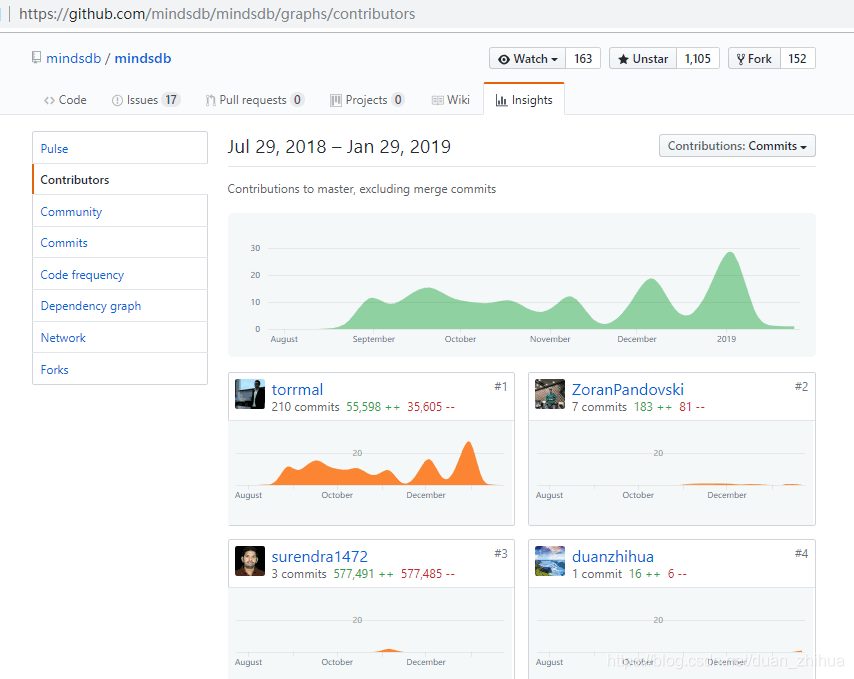Select Contributors in the sidebar

(120, 180)
